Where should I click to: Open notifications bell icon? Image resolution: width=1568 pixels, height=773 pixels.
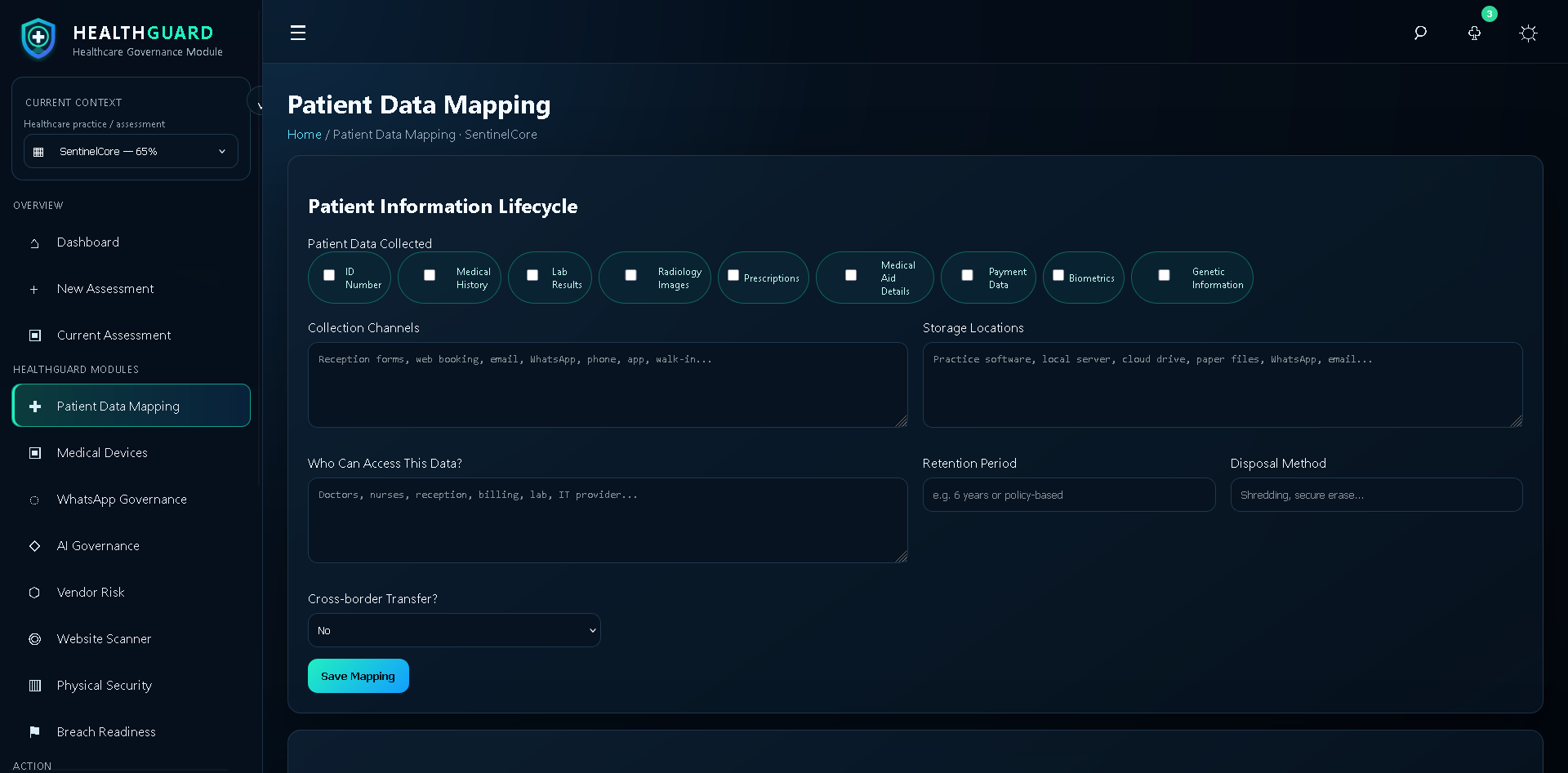point(1474,33)
